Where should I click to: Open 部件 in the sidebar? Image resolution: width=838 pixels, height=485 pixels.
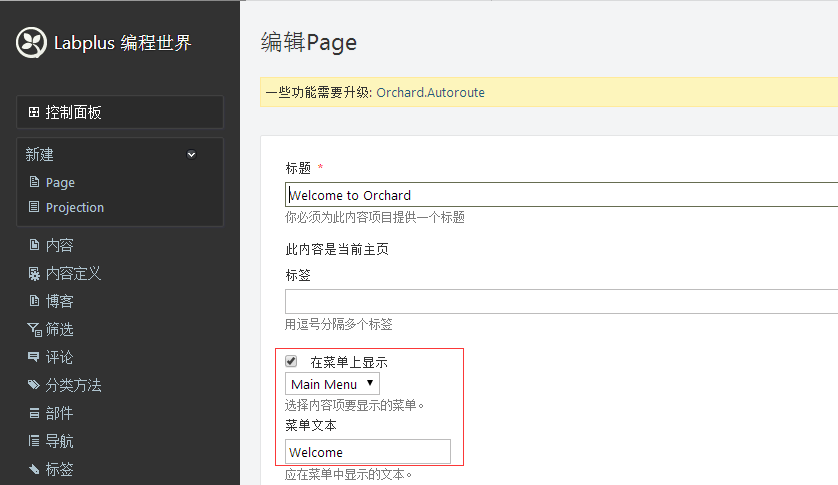coord(59,413)
